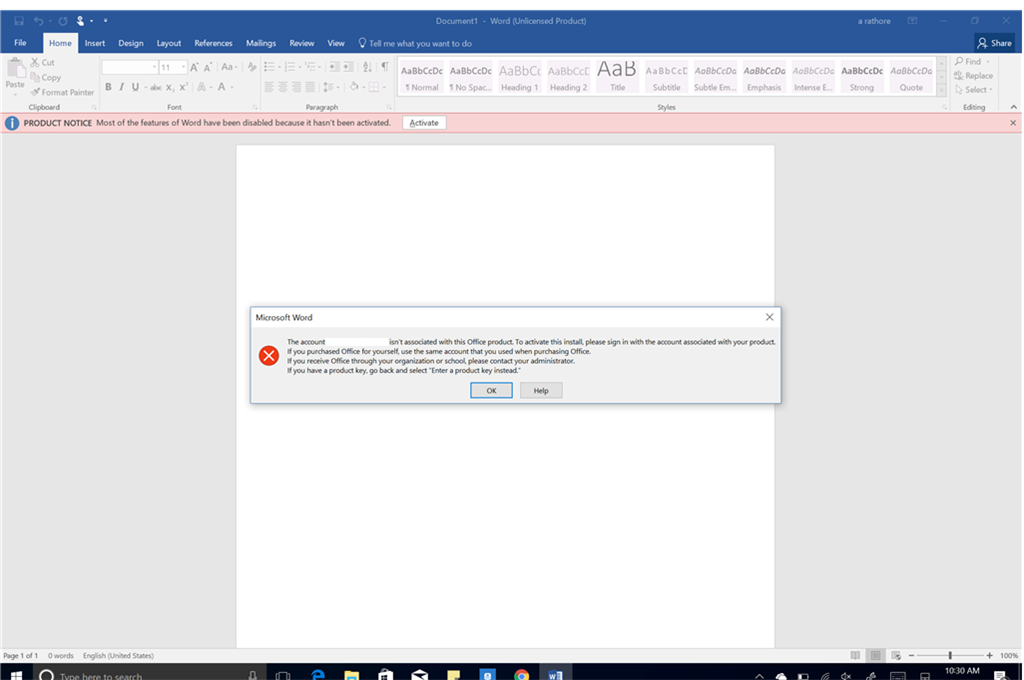Click the Font Color icon
Viewport: 1024px width, 680px height.
pyautogui.click(x=222, y=87)
